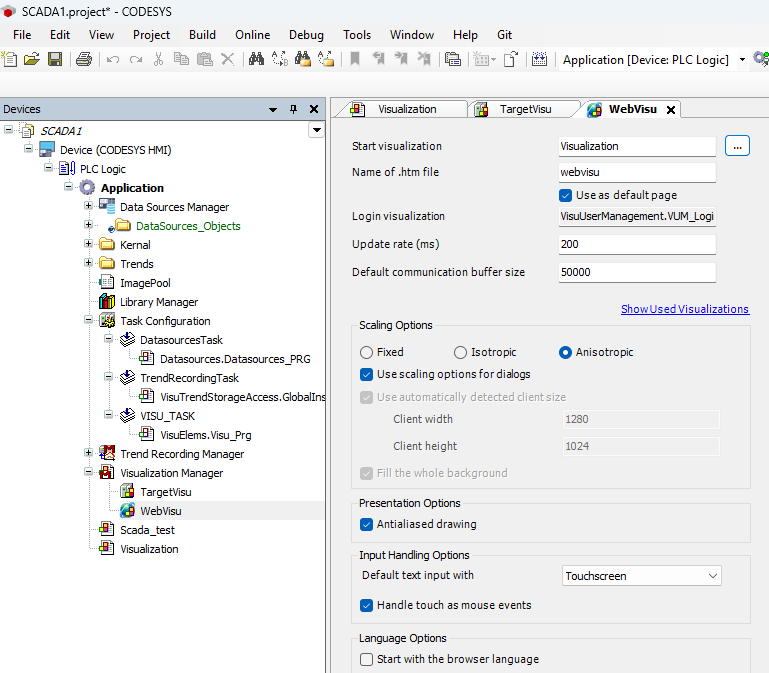
Task: Expand the Trend Recording Manager node
Action: tap(88, 453)
